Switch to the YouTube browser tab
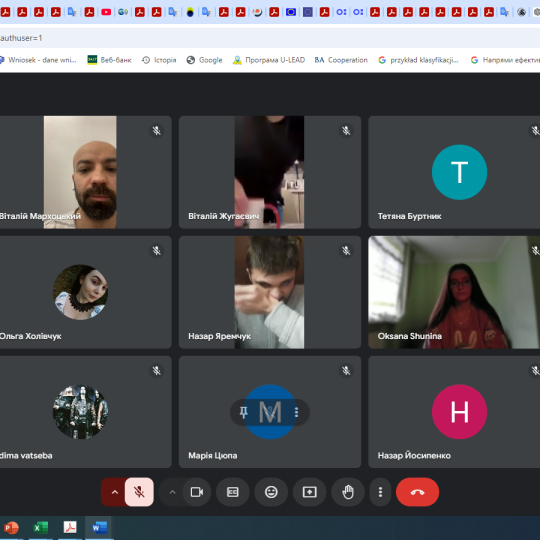The width and height of the screenshot is (540, 540). click(106, 12)
